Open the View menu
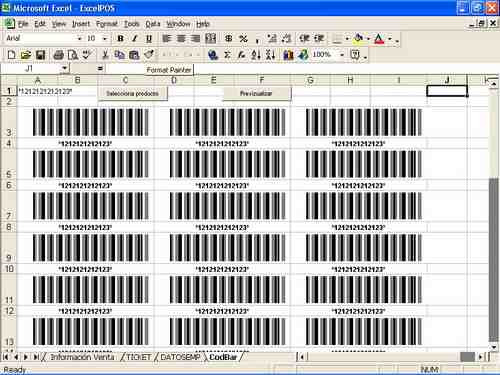 [x=59, y=24]
